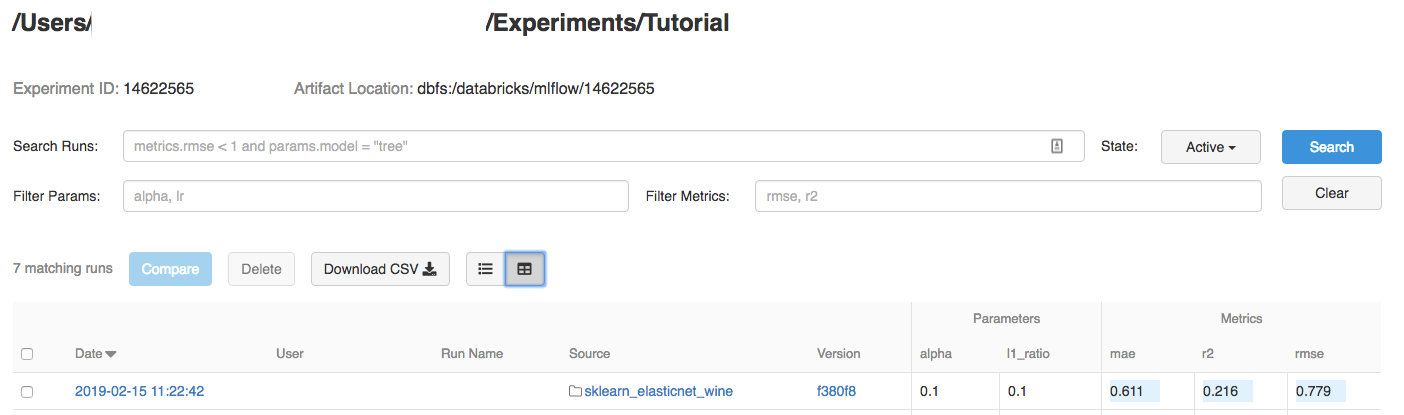Click the search help icon in Search Runs
1404x415 pixels.
[1057, 146]
